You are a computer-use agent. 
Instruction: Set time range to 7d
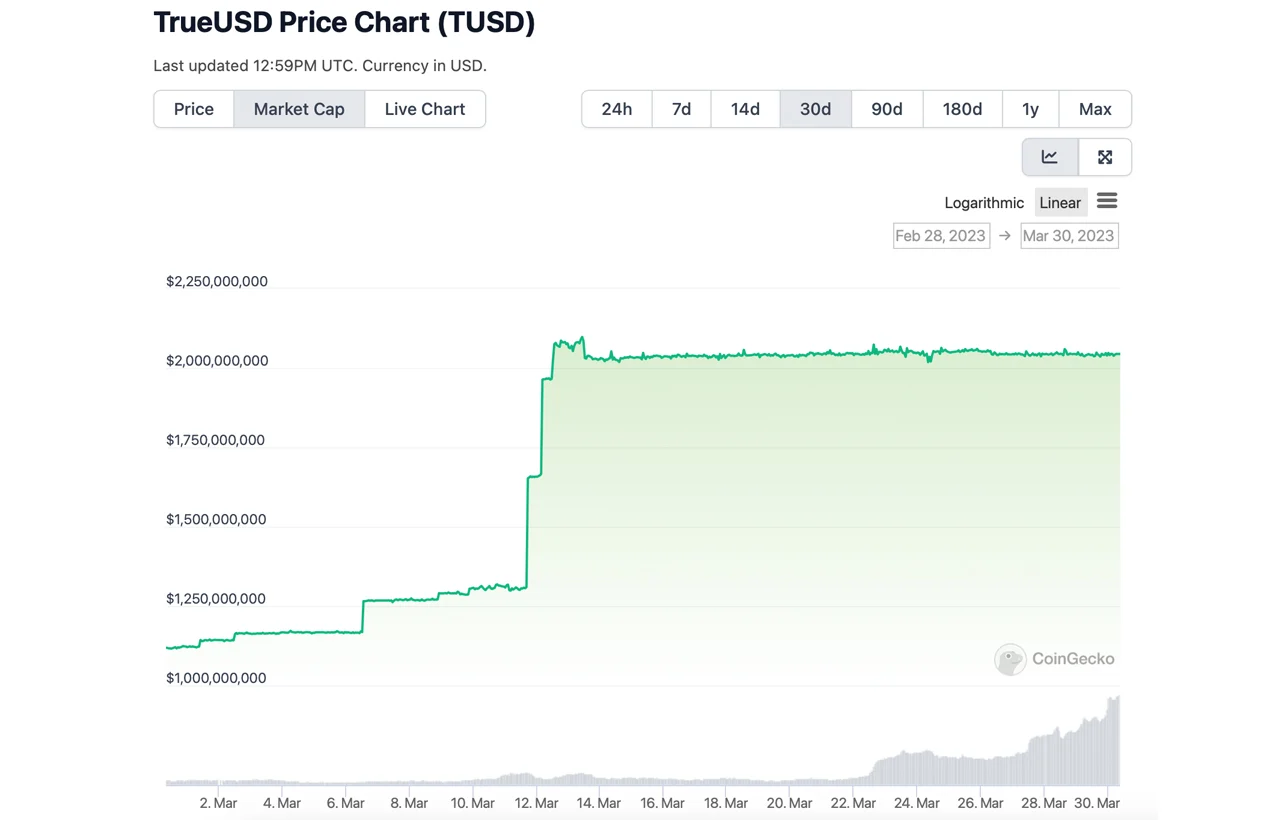(x=681, y=109)
